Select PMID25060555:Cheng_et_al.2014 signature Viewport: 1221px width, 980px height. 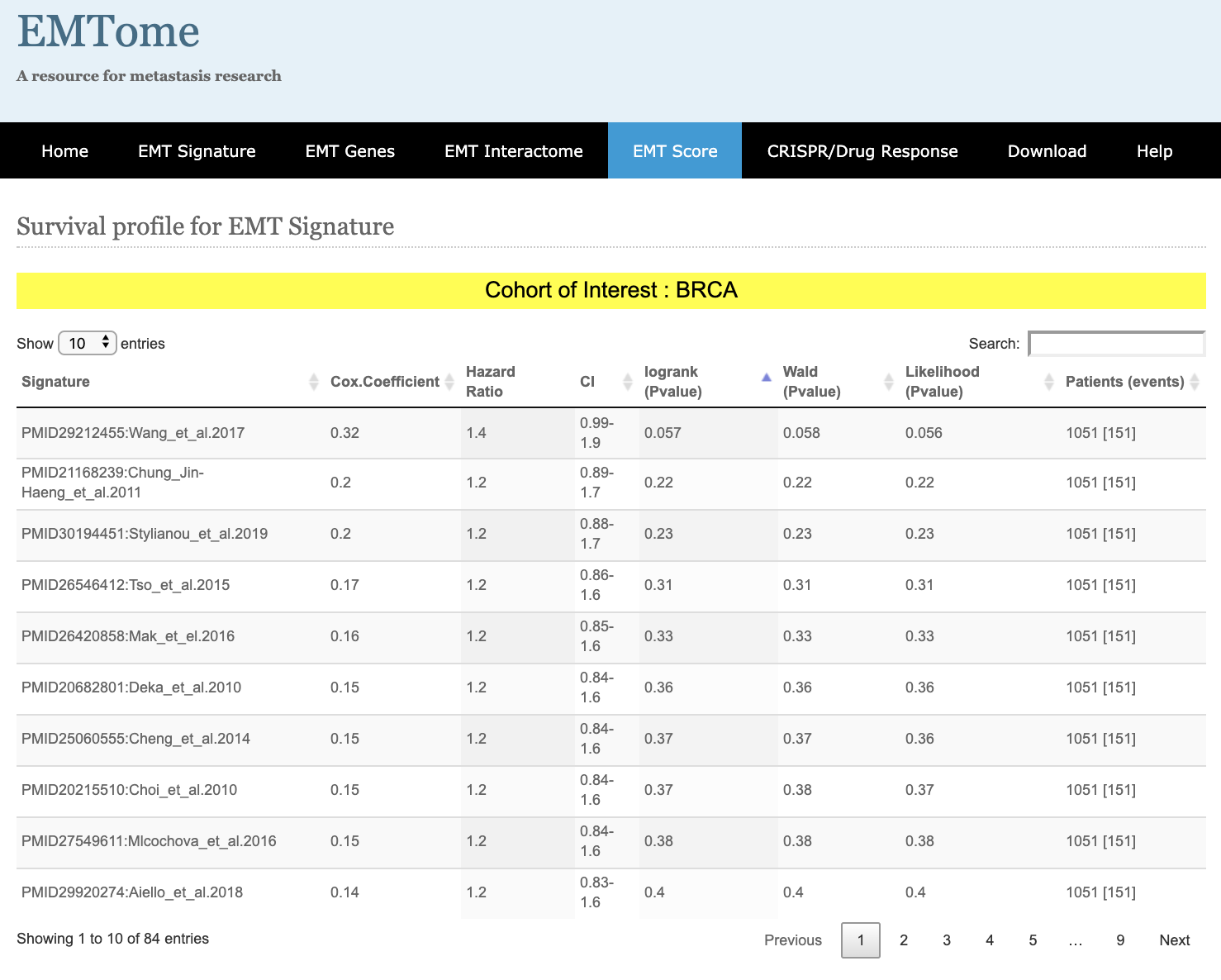coord(135,739)
